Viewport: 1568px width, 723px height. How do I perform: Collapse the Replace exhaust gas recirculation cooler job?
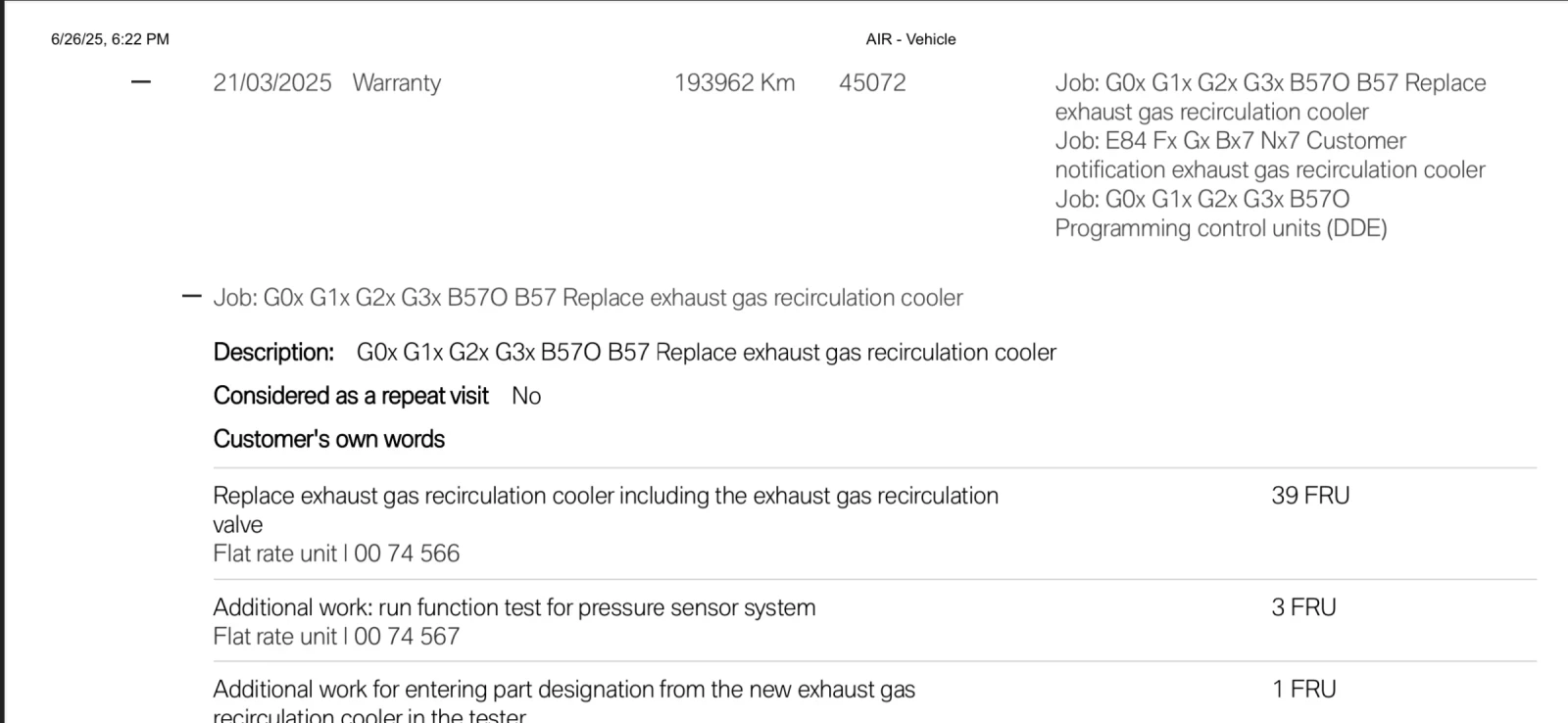tap(192, 297)
